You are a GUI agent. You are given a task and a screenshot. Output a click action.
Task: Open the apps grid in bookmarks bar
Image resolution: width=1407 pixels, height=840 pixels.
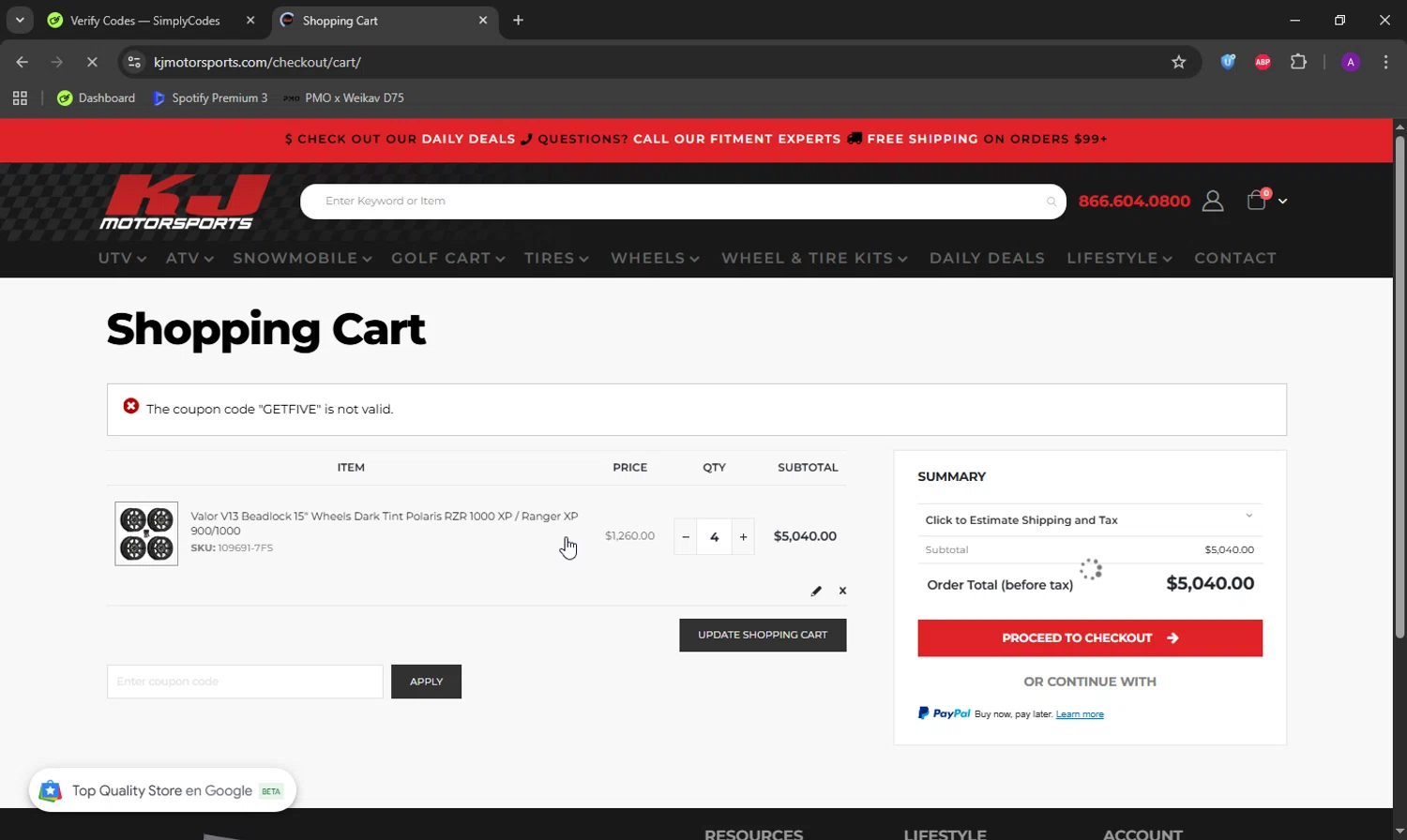(x=20, y=97)
